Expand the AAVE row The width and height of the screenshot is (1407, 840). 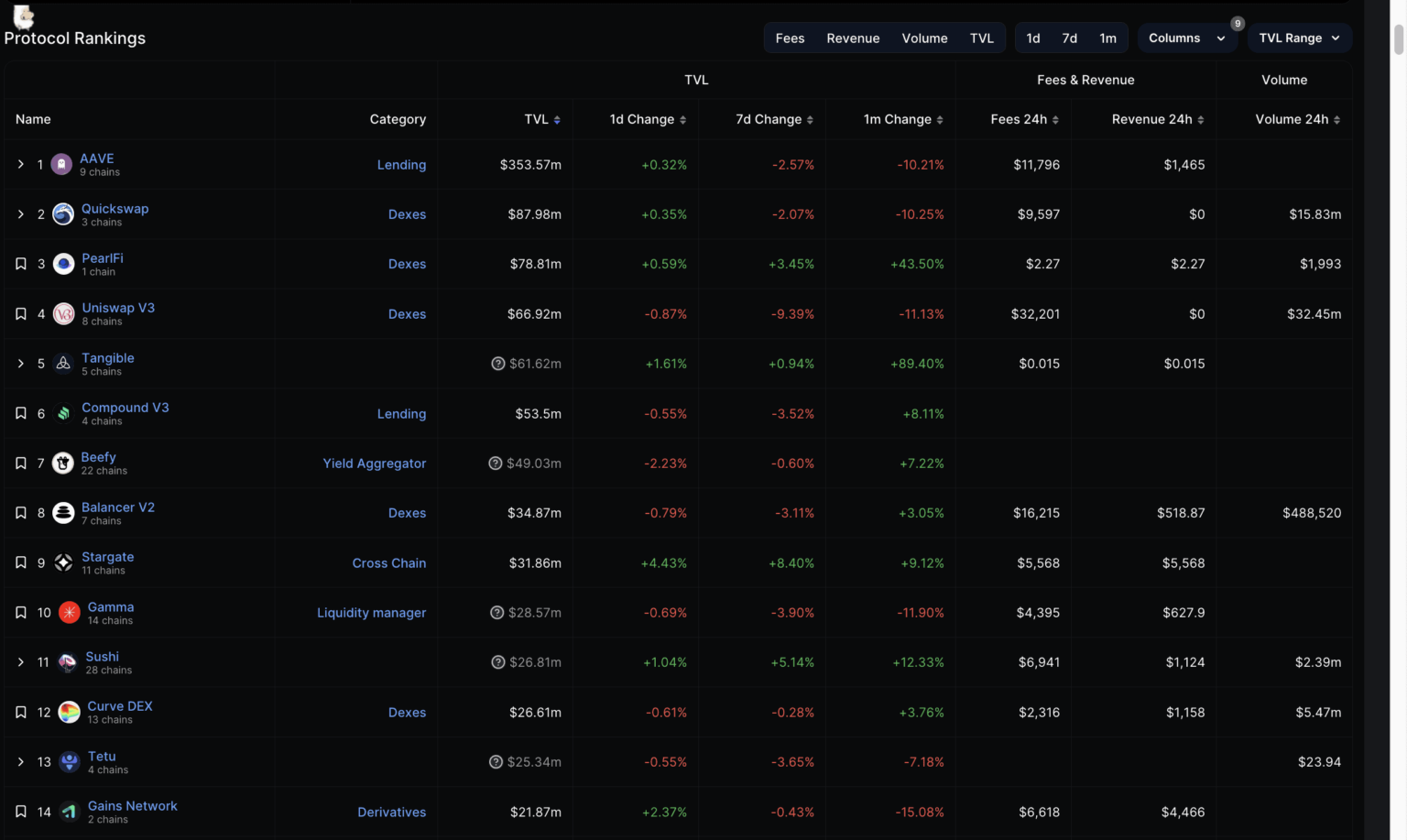(x=21, y=165)
